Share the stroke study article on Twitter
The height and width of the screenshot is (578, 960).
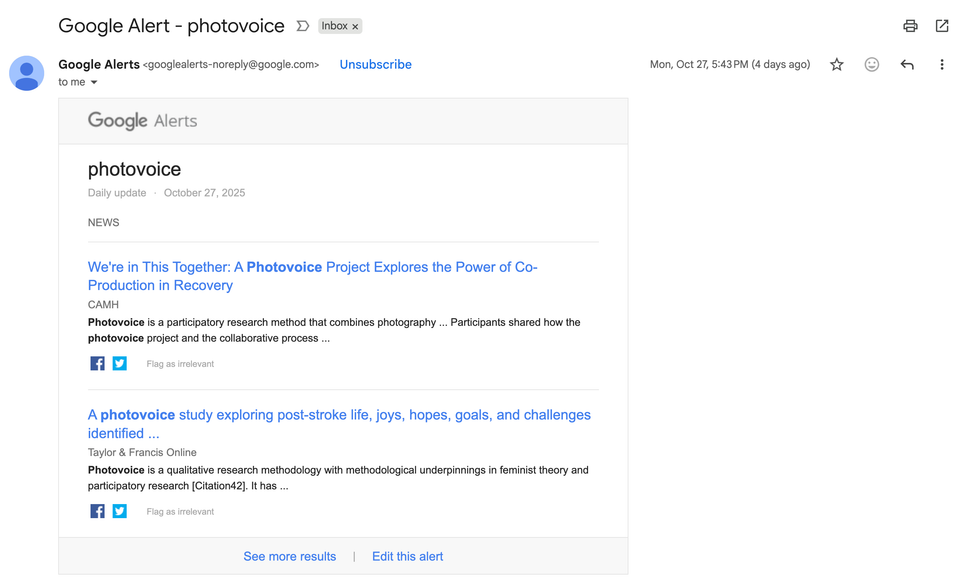(x=119, y=511)
